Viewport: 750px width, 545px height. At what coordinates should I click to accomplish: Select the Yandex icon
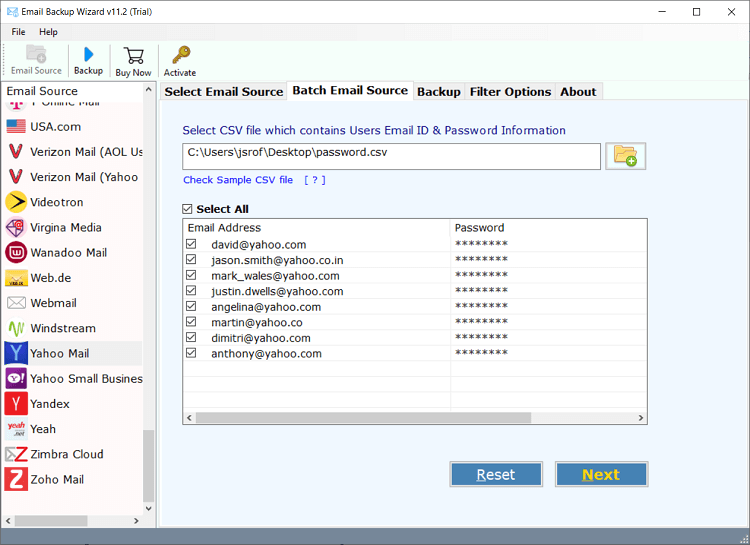16,404
